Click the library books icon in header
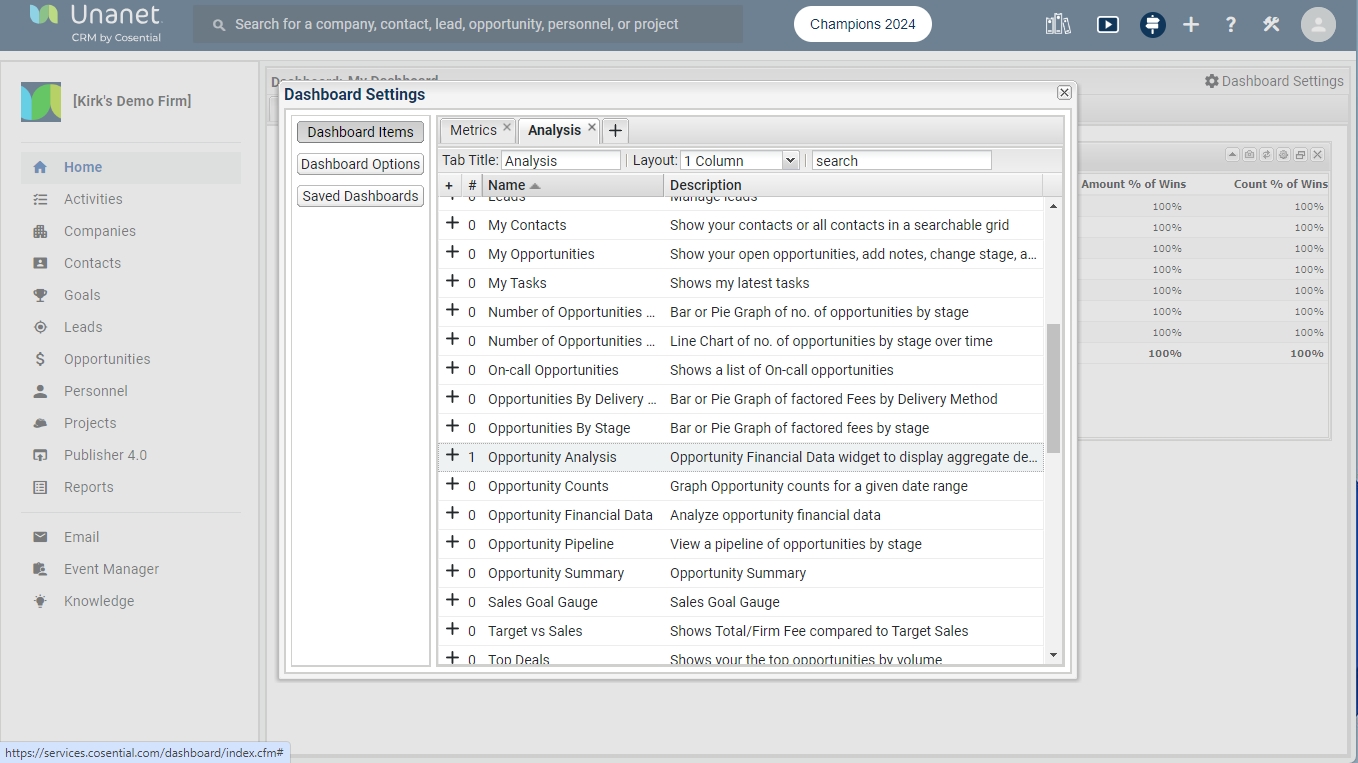This screenshot has width=1358, height=763. (1058, 25)
